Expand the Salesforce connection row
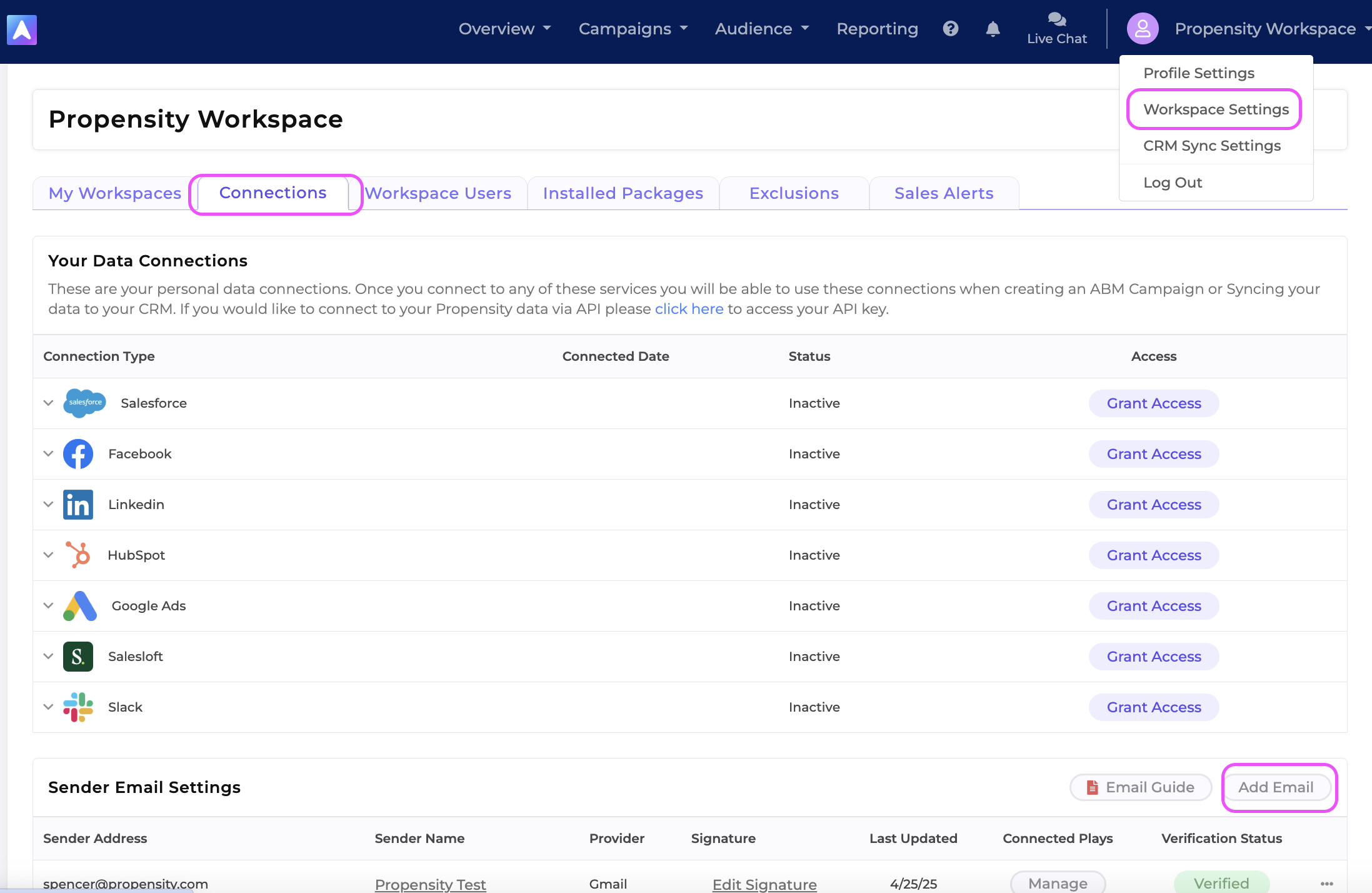1372x893 pixels. [x=48, y=403]
